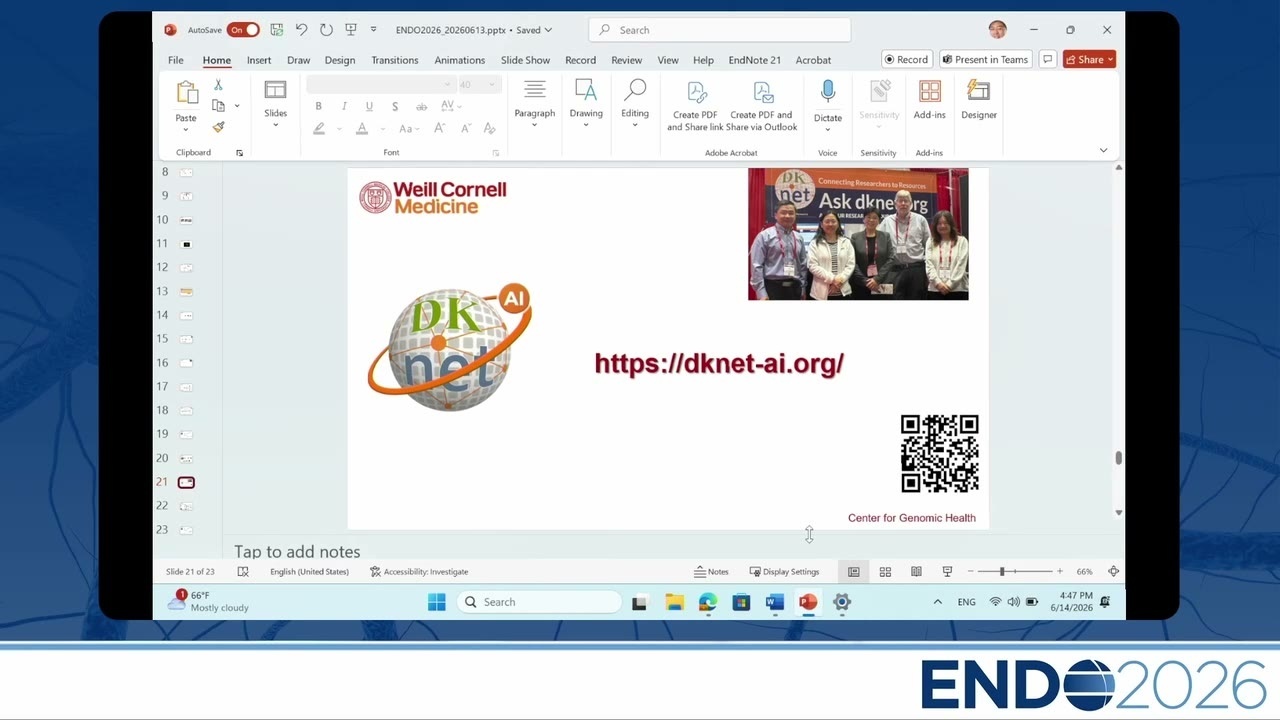Select the Format Painter brush
This screenshot has width=1280, height=720.
pos(218,127)
